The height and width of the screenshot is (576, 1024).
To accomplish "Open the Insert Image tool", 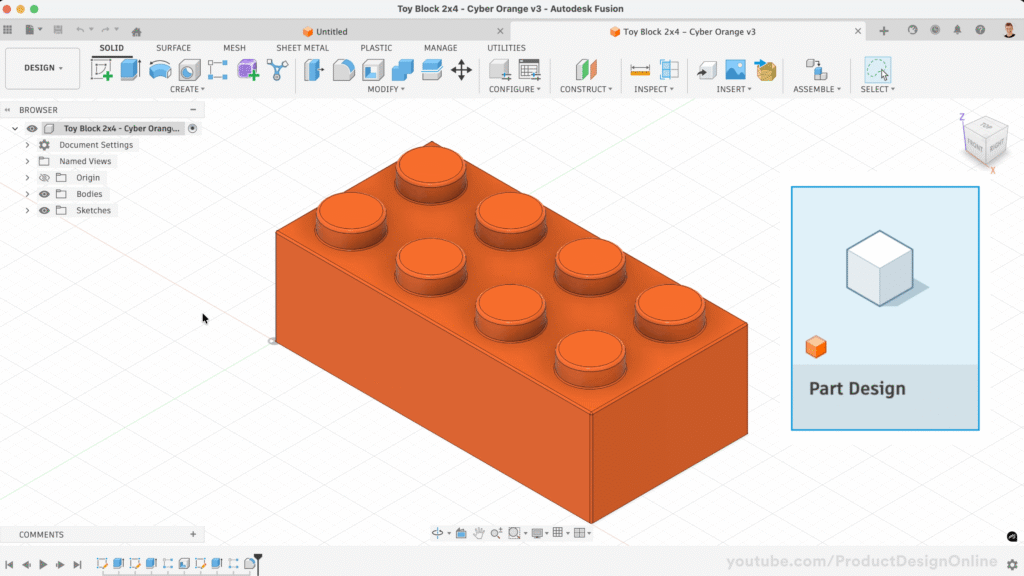I will pyautogui.click(x=736, y=70).
